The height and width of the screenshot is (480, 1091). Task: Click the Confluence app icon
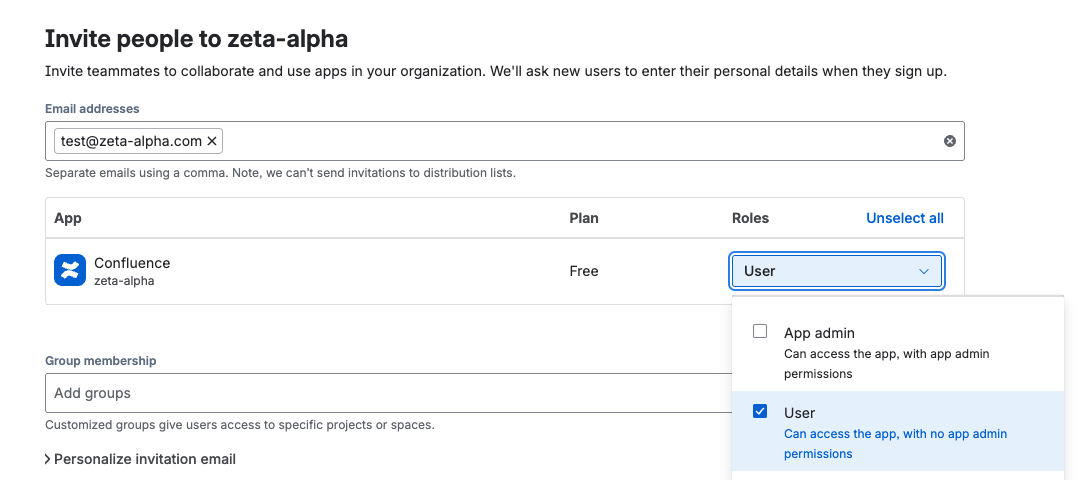70,270
